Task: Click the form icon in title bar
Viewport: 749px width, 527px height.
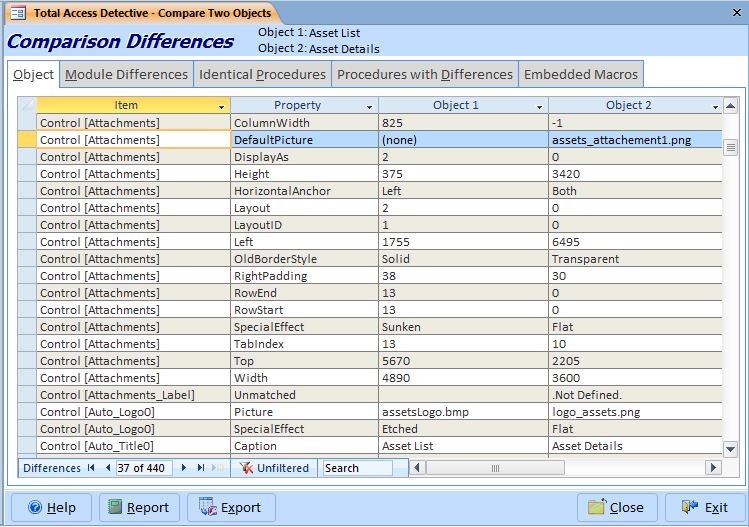Action: point(17,14)
